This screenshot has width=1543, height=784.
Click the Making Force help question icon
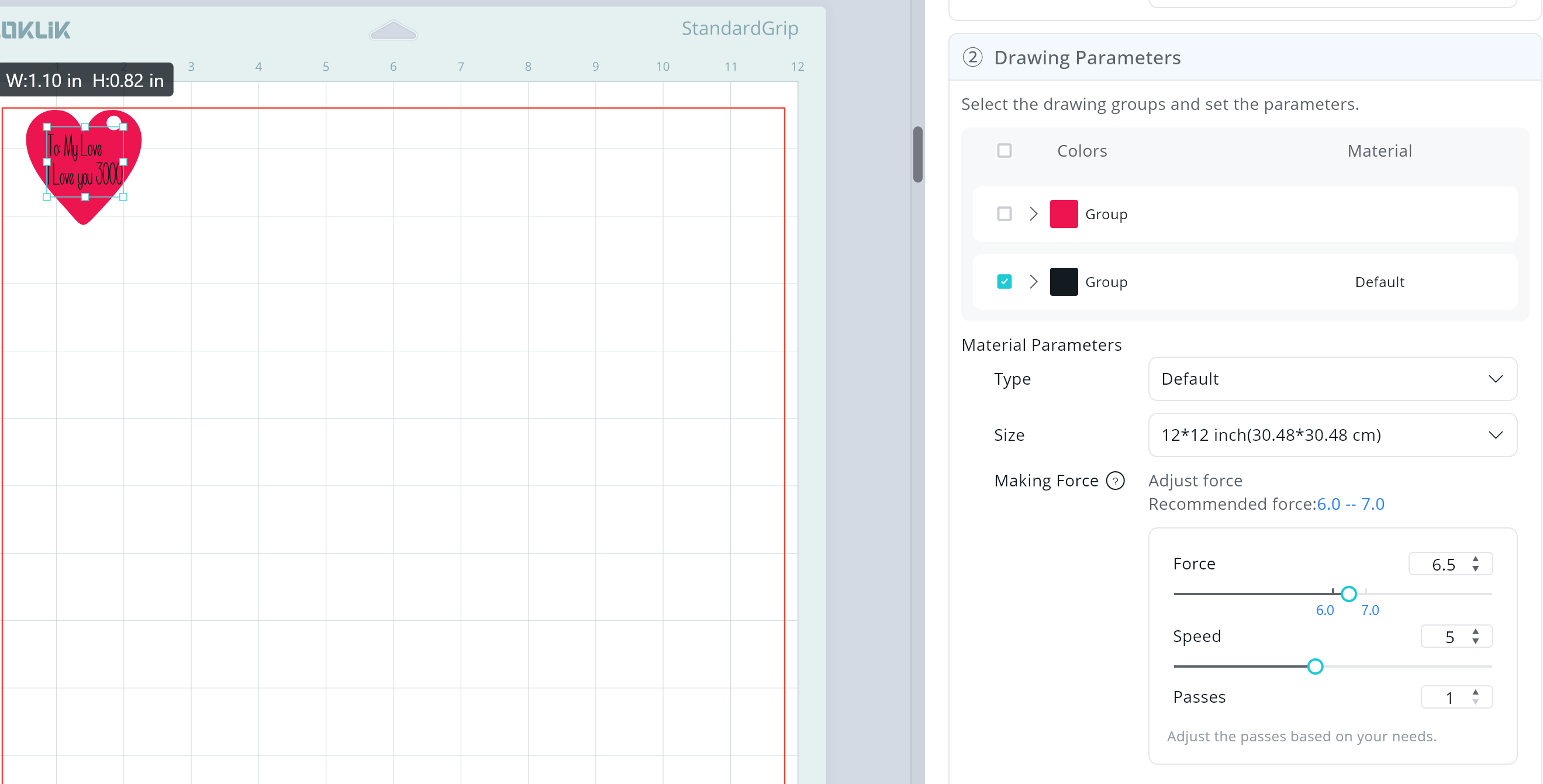coord(1115,481)
